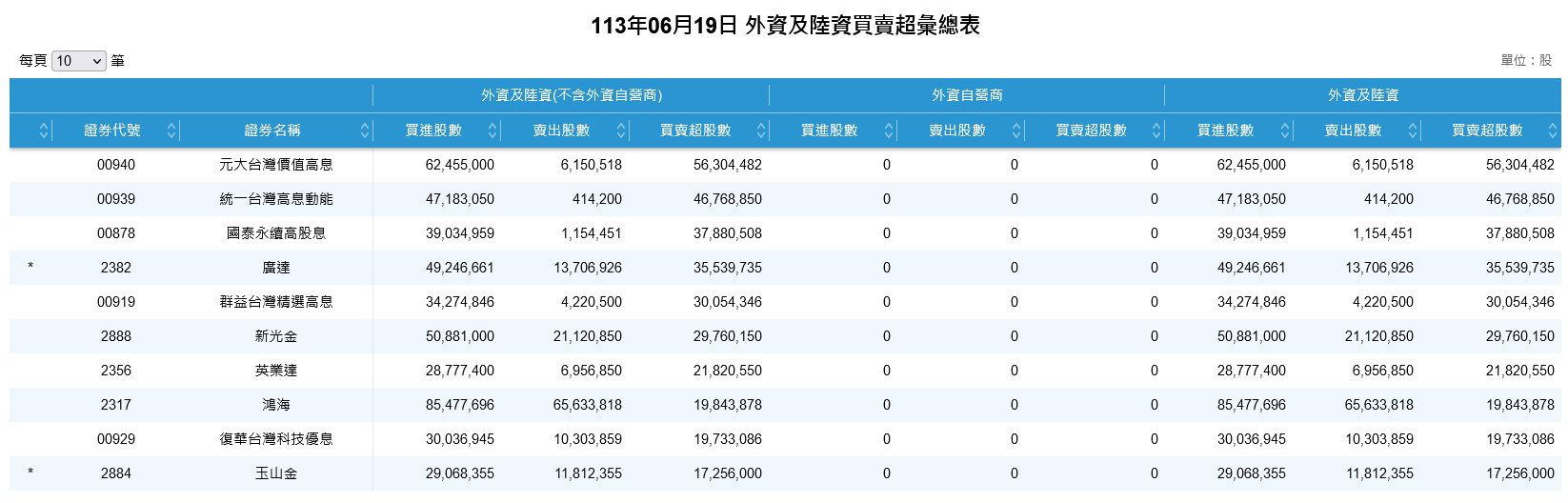Screen dimensions: 1568x503
Task: Click the name 英業達
Action: pyautogui.click(x=276, y=371)
